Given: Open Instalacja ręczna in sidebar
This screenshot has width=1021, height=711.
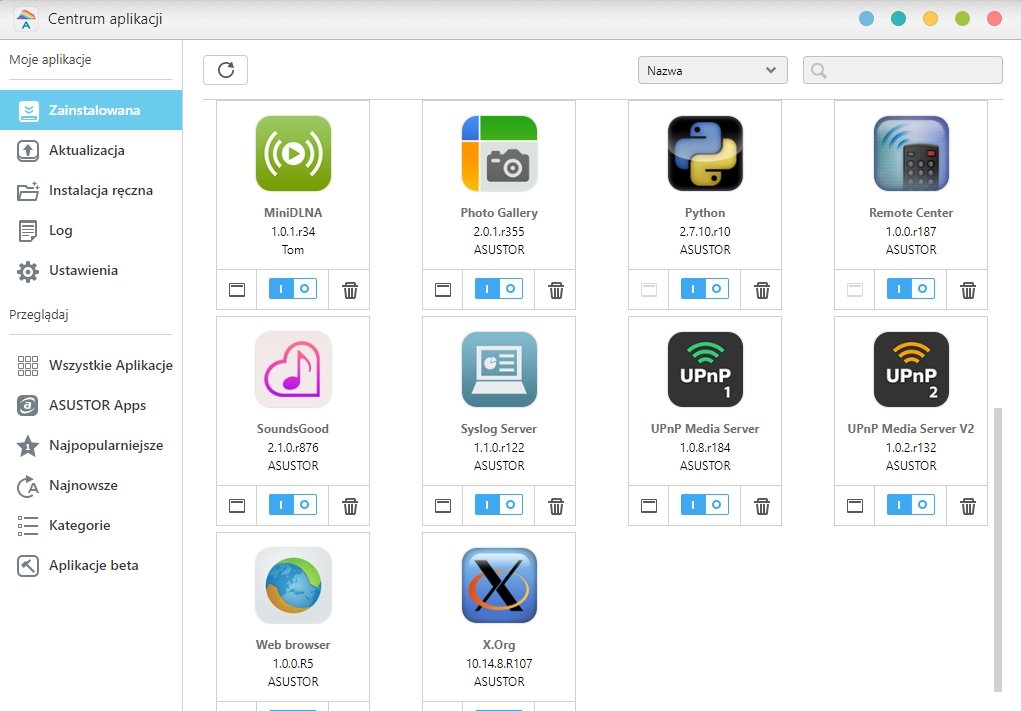Looking at the screenshot, I should tap(91, 191).
